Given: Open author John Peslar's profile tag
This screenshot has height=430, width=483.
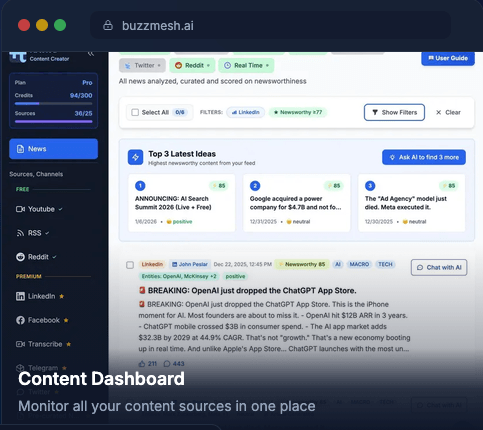Looking at the screenshot, I should tap(190, 264).
